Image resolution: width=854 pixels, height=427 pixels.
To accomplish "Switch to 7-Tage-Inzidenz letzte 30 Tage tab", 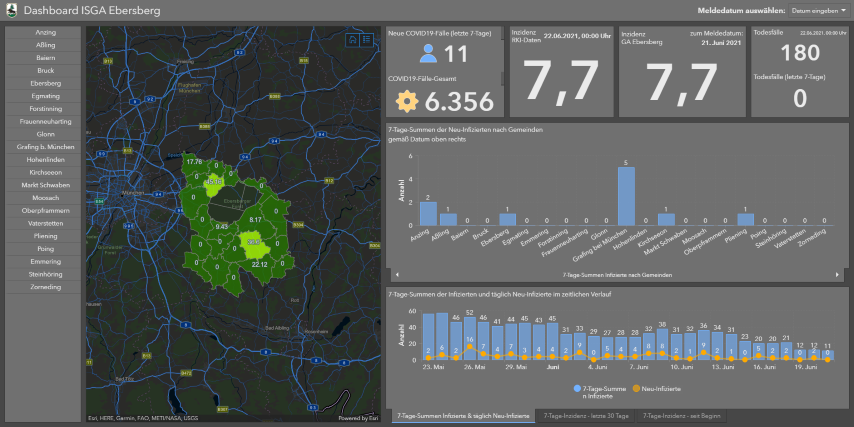I will coord(586,414).
